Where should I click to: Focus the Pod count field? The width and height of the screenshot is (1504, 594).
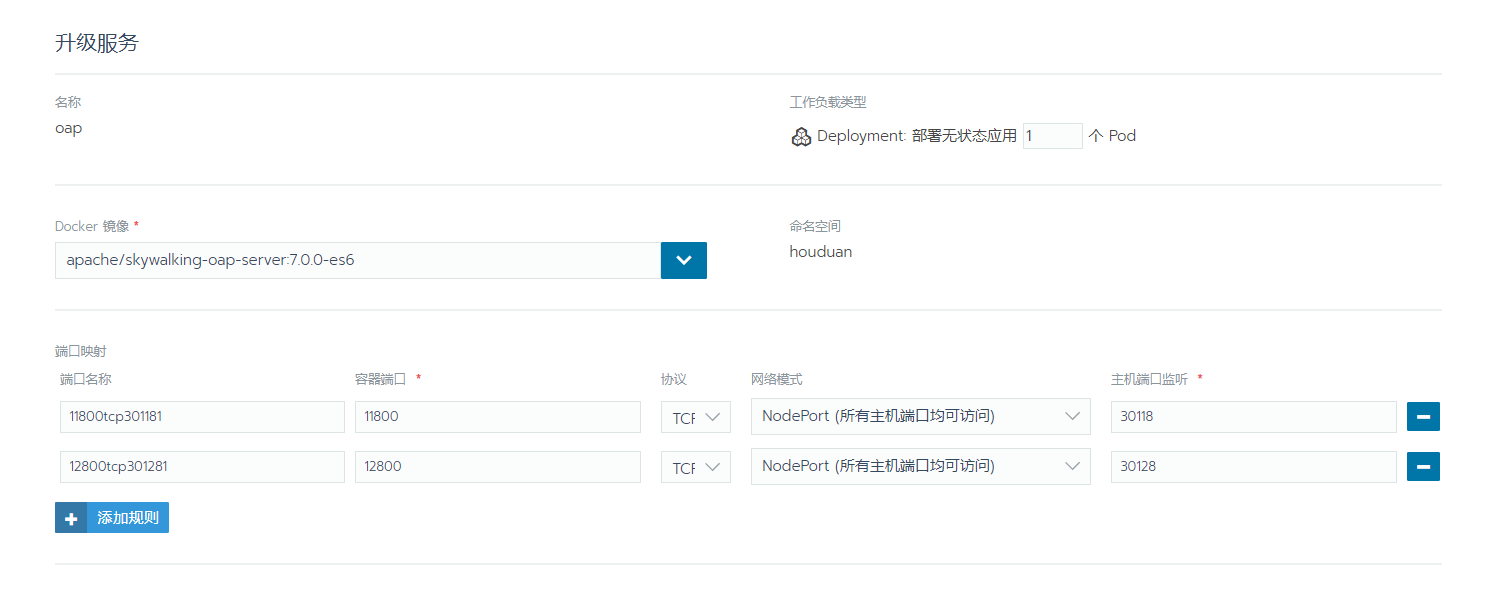[x=1053, y=136]
